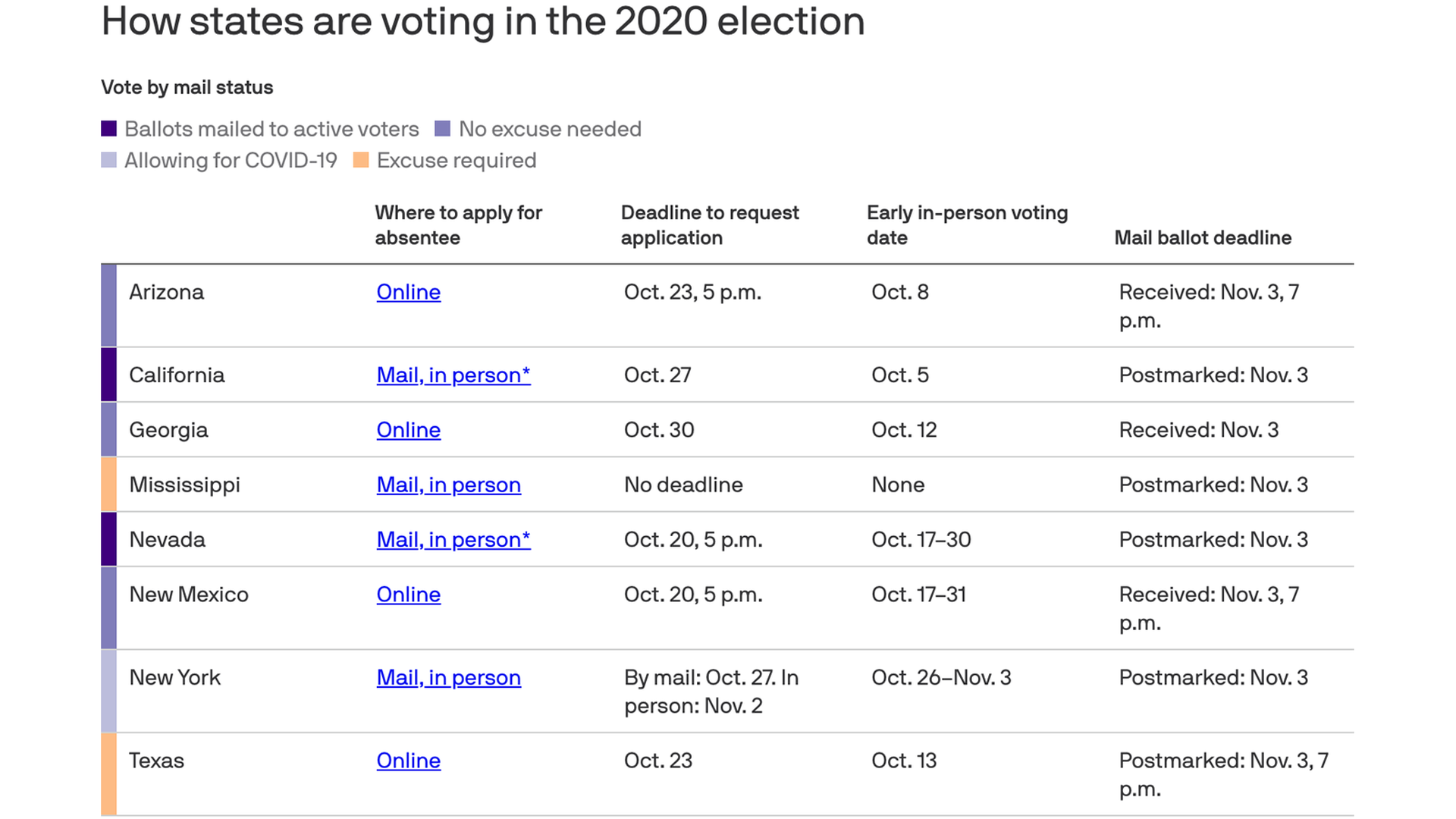Follow Texas's Online application link
The height and width of the screenshot is (819, 1456).
point(408,761)
